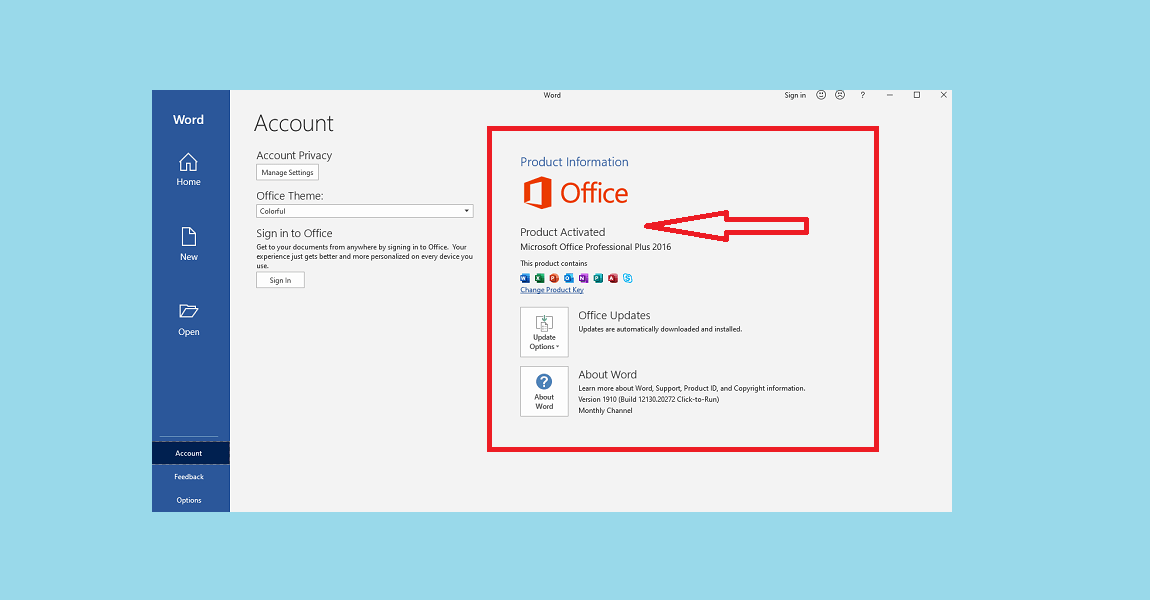This screenshot has height=600, width=1150.
Task: Click the OneNote product icon
Action: [x=584, y=278]
